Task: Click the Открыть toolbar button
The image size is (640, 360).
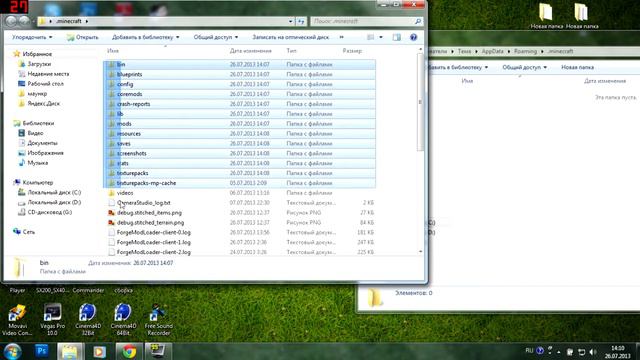Action: click(82, 37)
